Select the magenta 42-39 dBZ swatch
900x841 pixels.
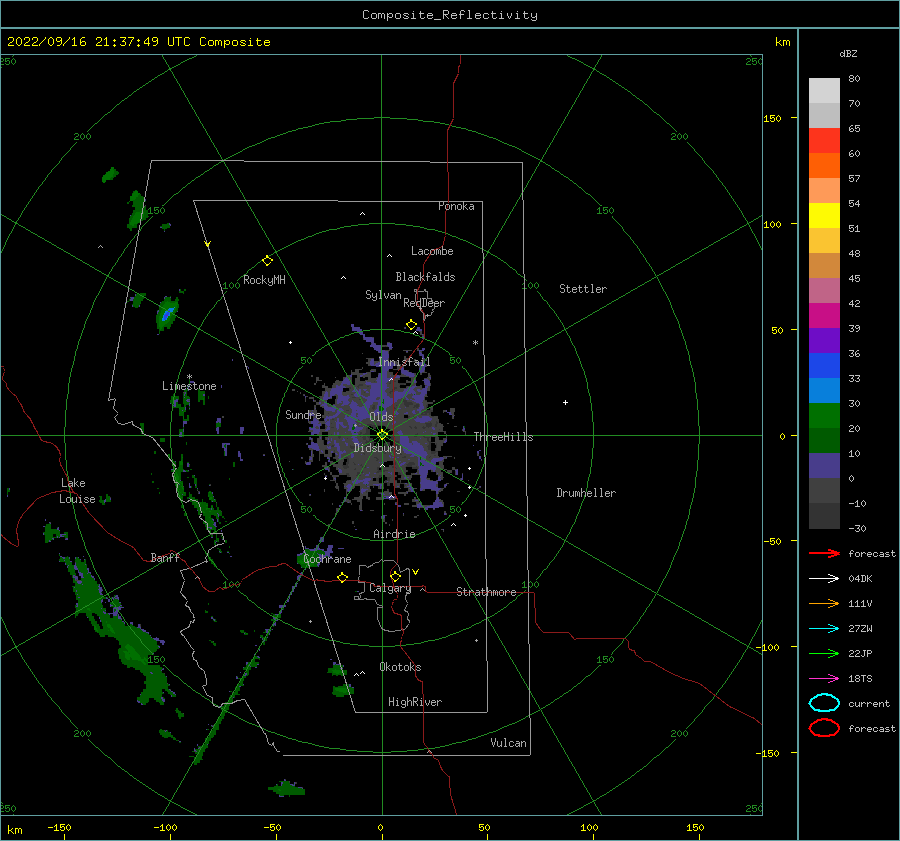(x=824, y=316)
